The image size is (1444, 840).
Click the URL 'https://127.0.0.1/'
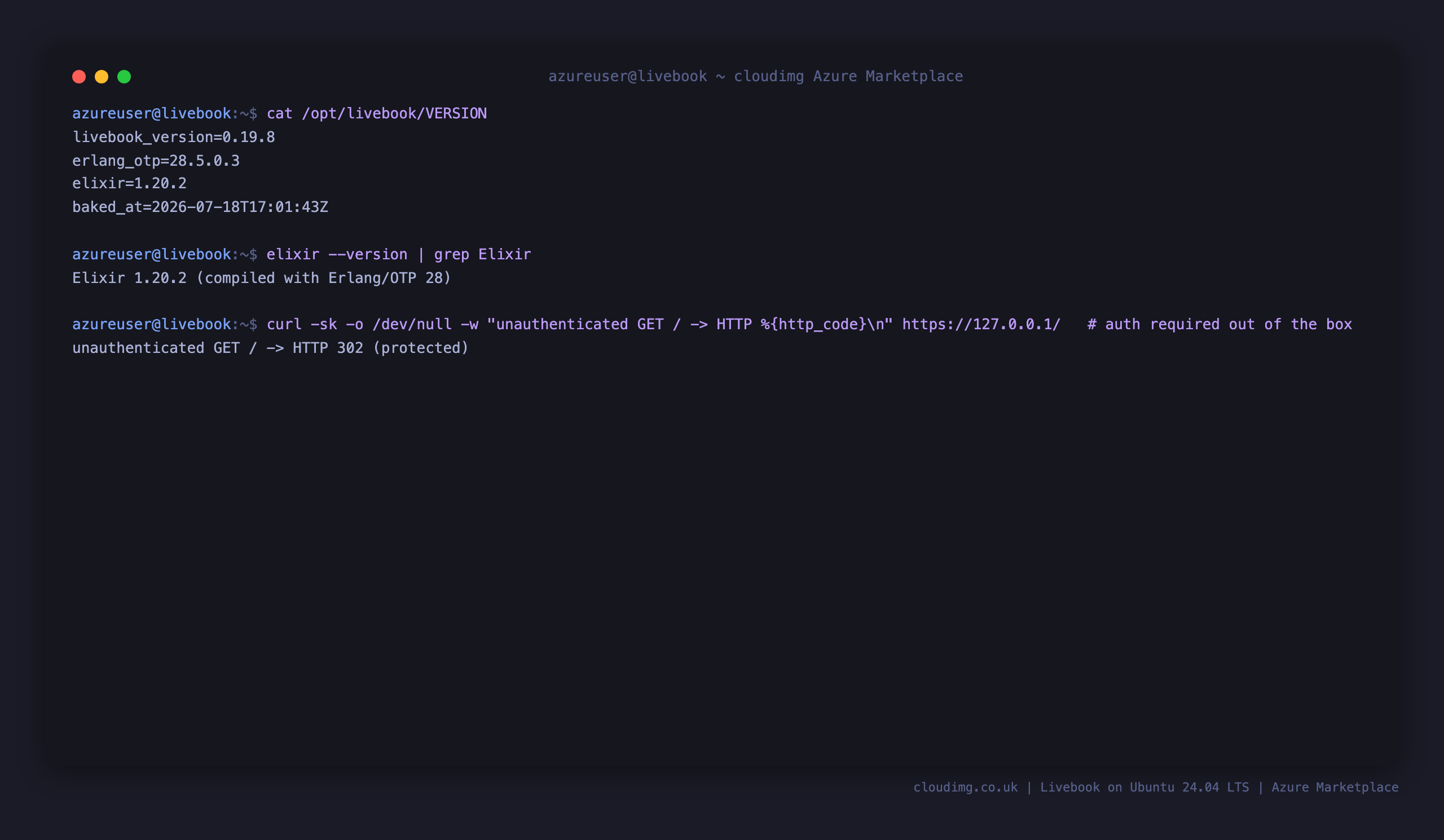tap(981, 325)
